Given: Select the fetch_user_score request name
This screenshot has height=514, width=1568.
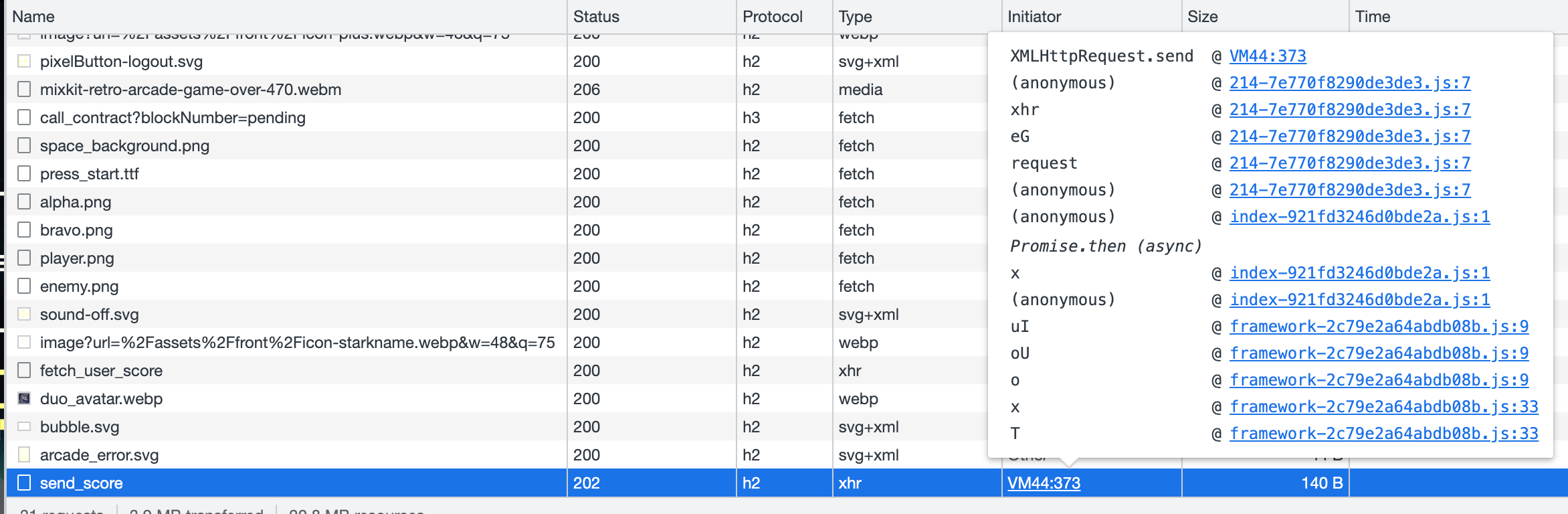Looking at the screenshot, I should point(101,371).
